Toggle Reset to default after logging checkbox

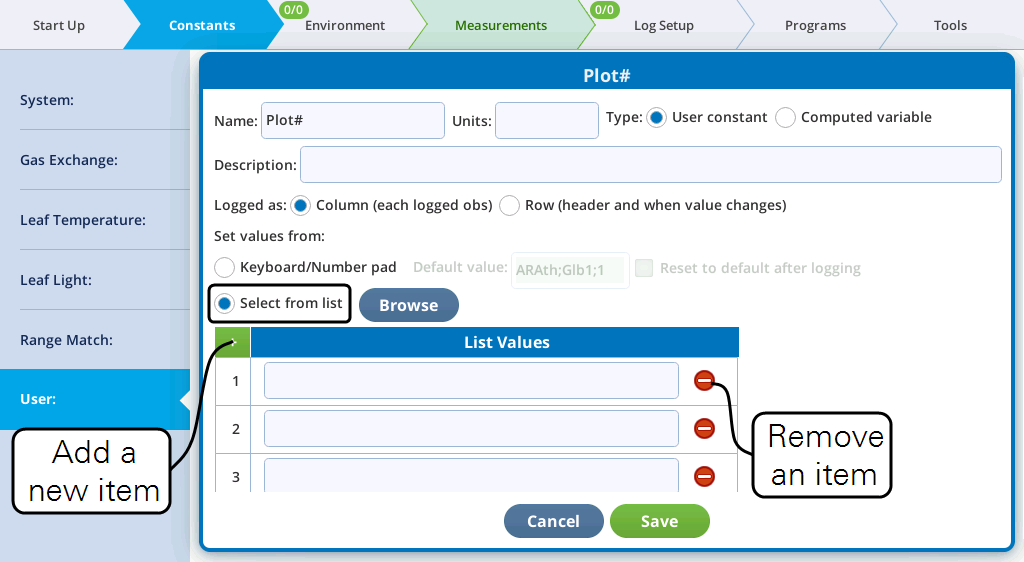644,268
